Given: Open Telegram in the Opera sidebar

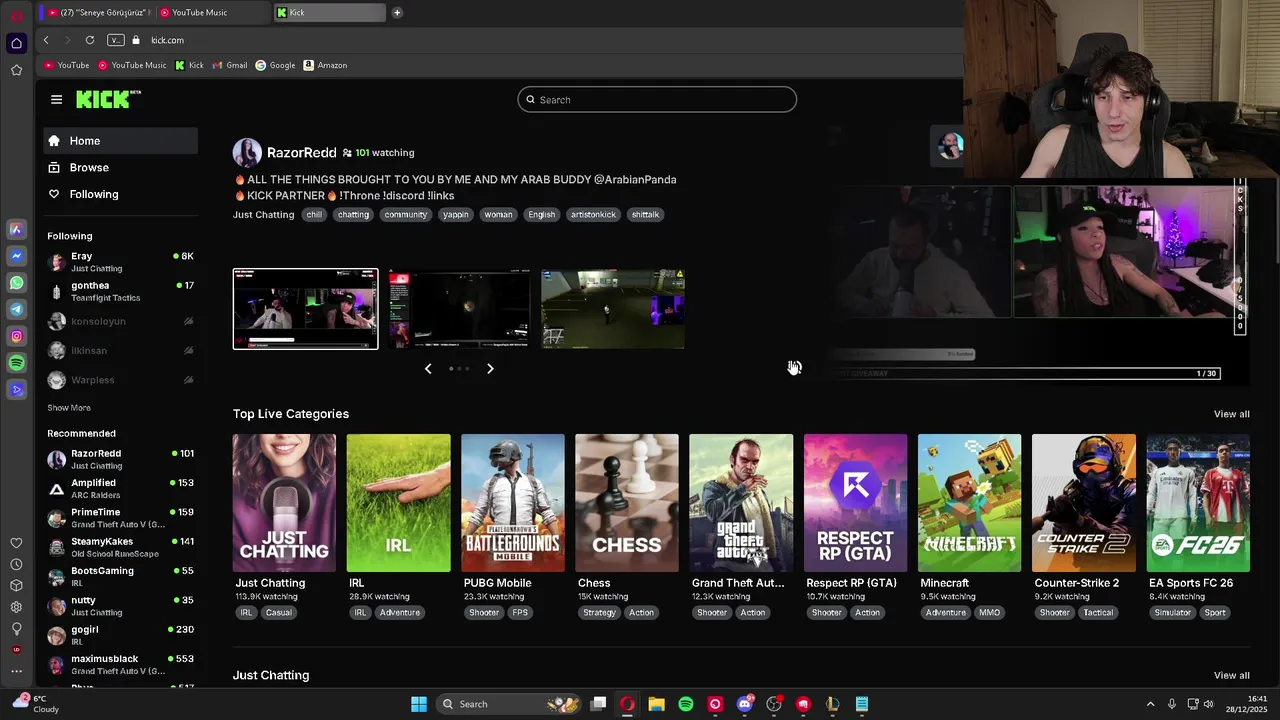Looking at the screenshot, I should [16, 310].
